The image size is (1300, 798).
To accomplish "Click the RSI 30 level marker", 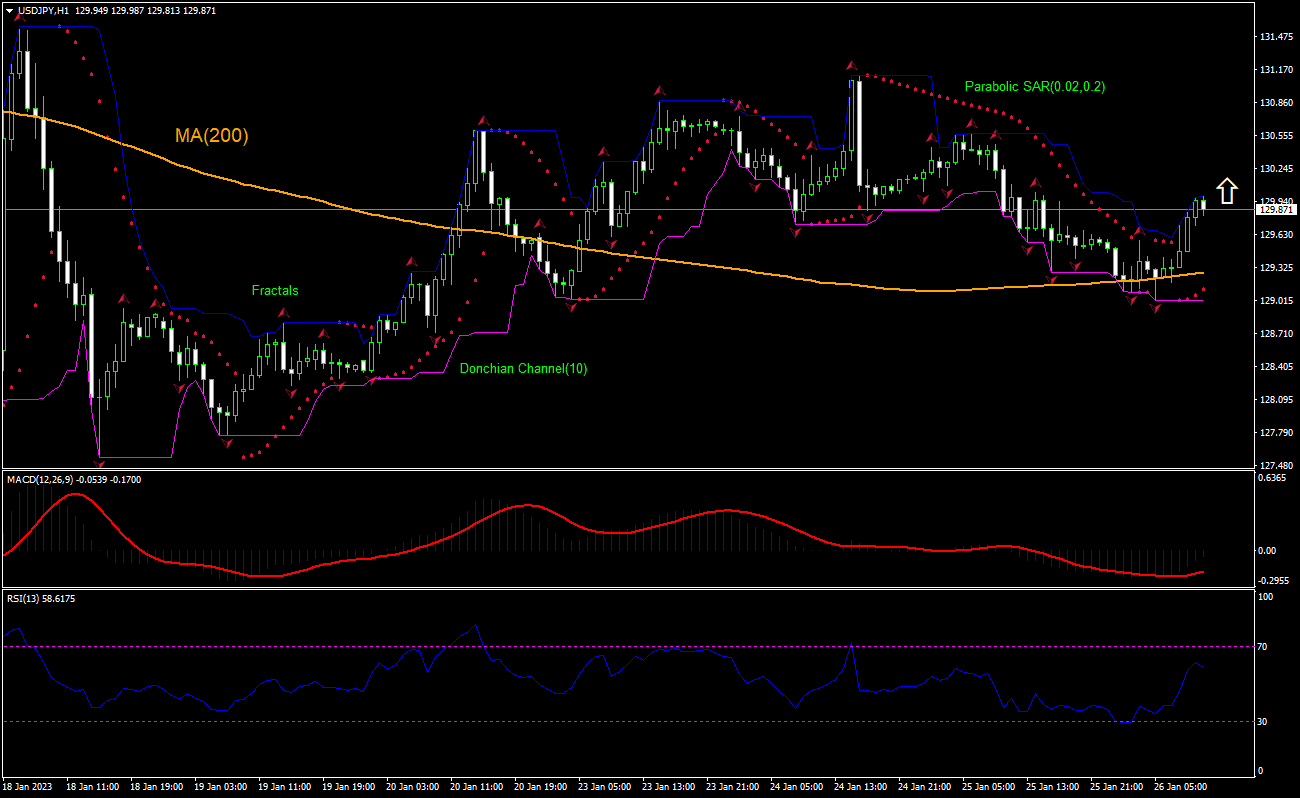I will pyautogui.click(x=1262, y=722).
